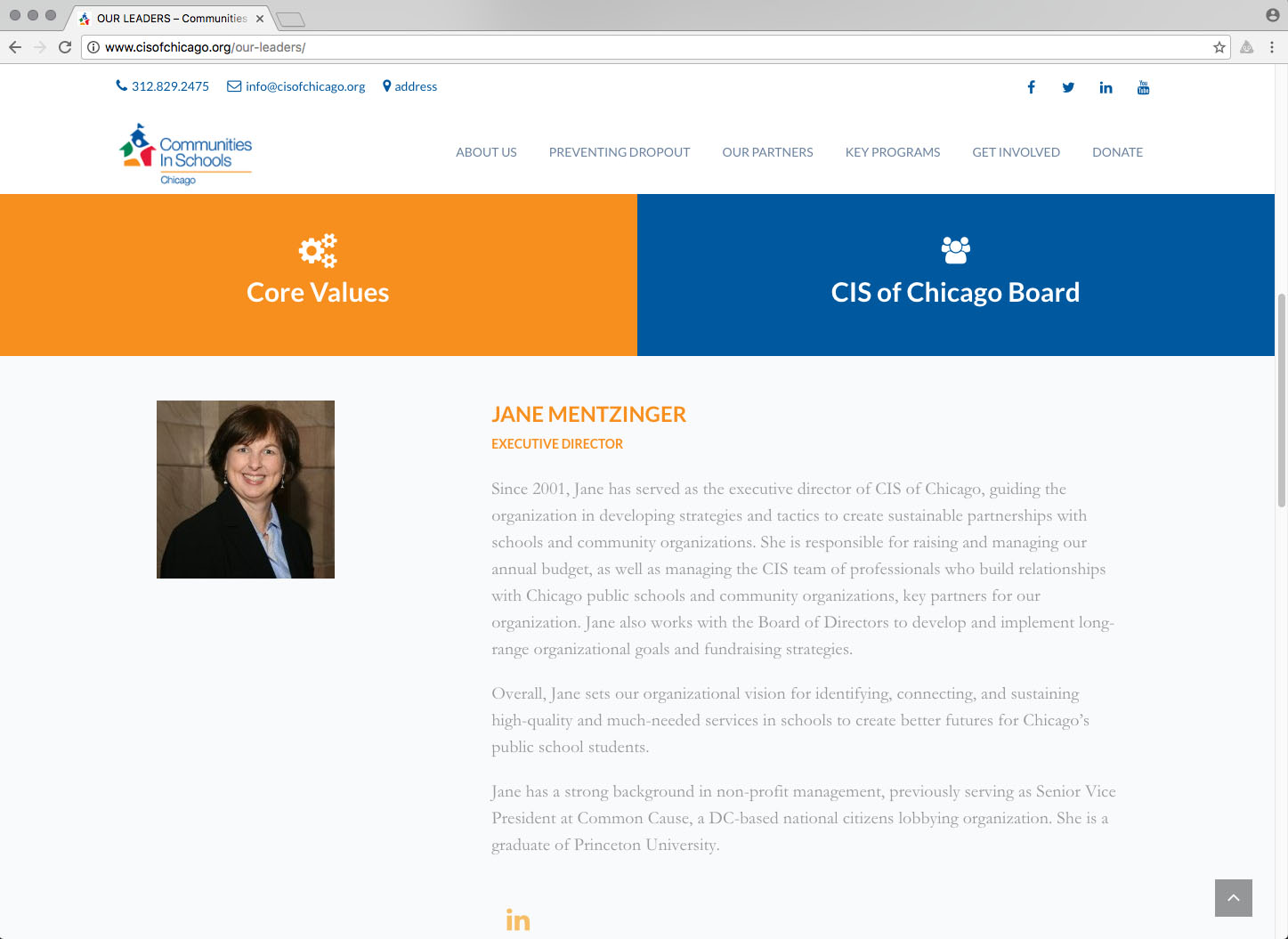This screenshot has height=939, width=1288.
Task: Open the About Us menu
Action: [486, 152]
